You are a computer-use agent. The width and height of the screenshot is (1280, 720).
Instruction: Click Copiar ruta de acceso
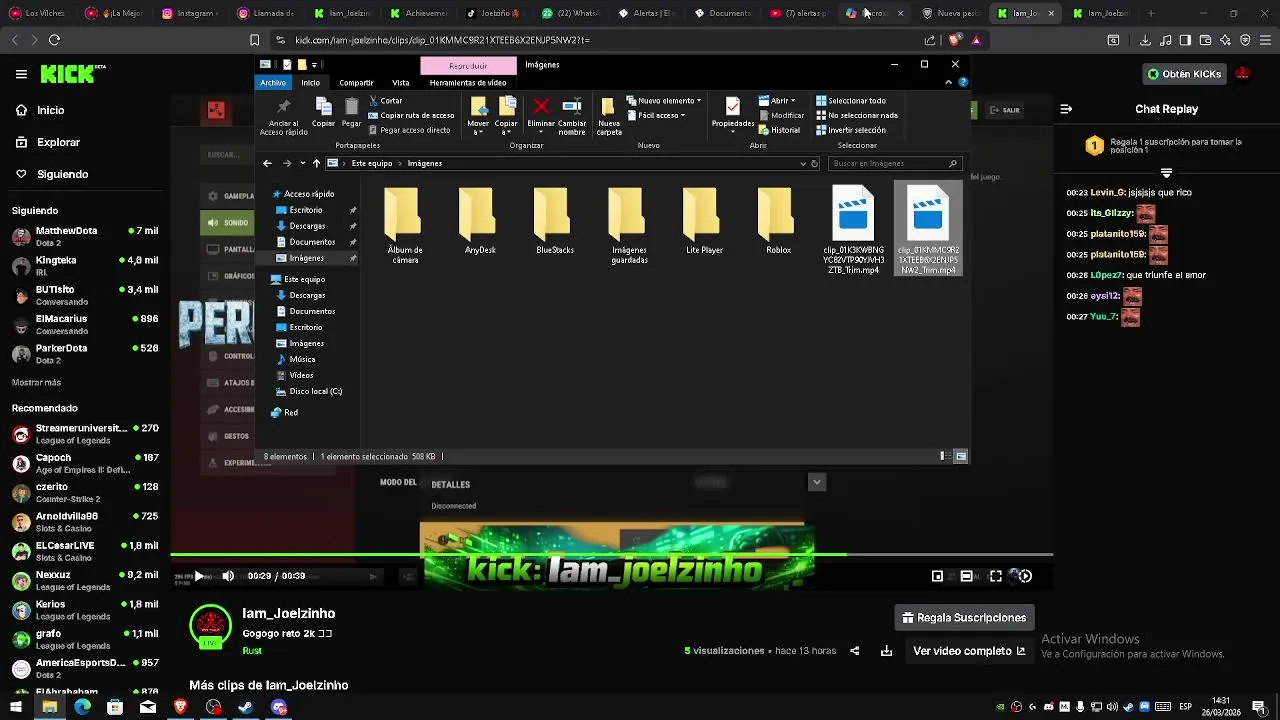[x=410, y=115]
